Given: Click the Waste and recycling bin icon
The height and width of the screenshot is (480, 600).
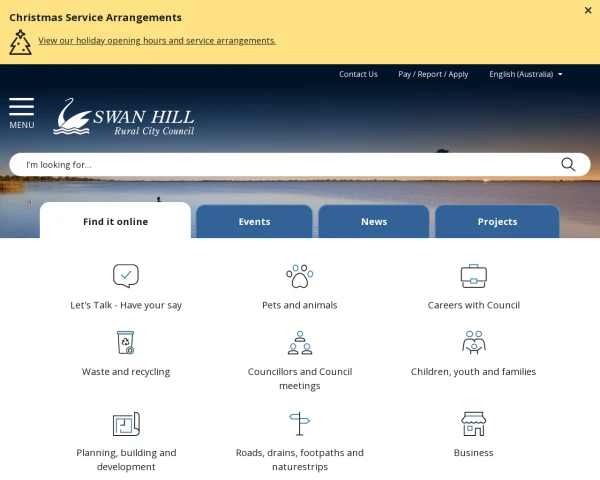Looking at the screenshot, I should click(x=126, y=343).
